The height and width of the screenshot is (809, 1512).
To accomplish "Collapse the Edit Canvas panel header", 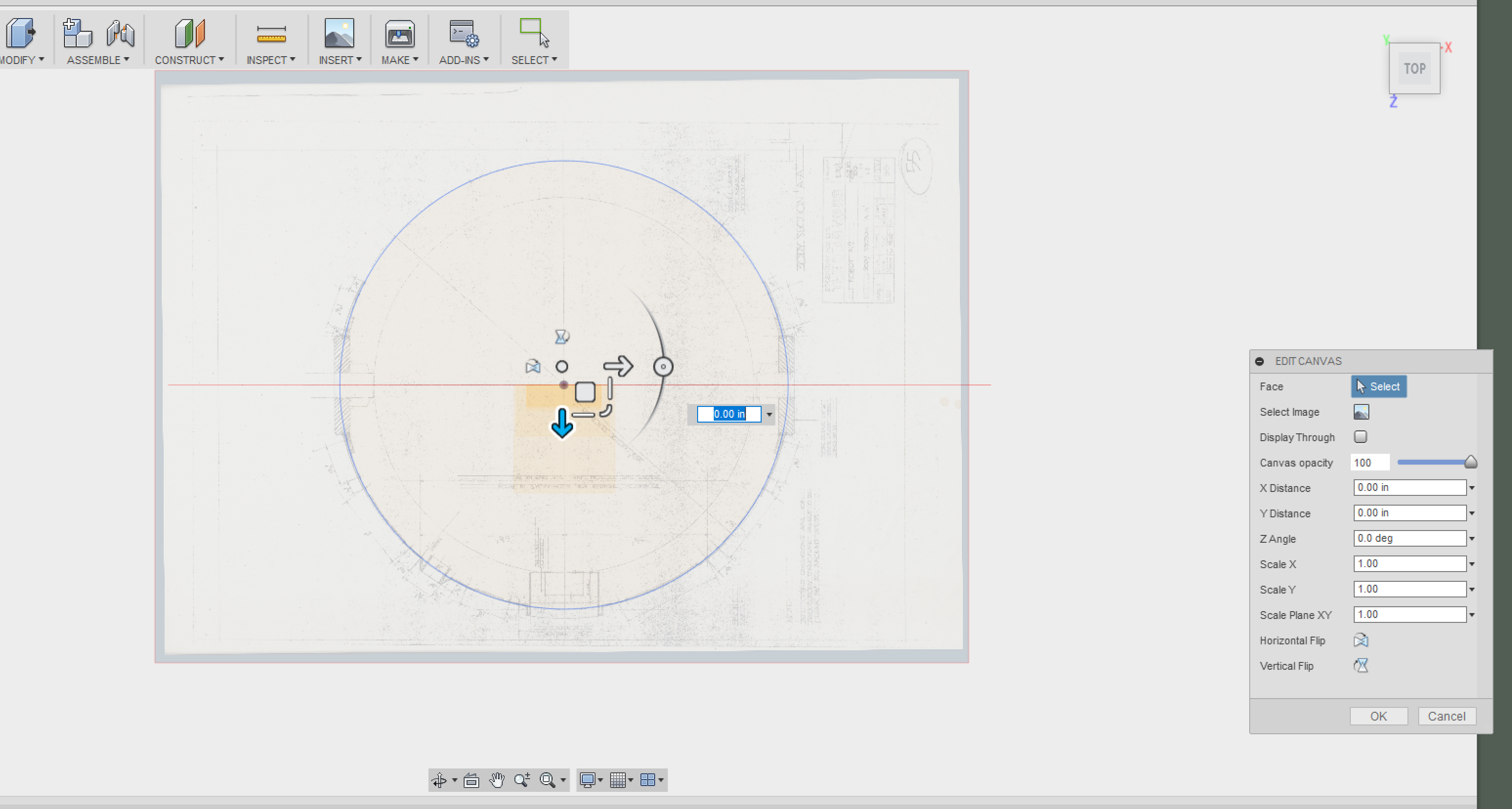I will (1259, 361).
